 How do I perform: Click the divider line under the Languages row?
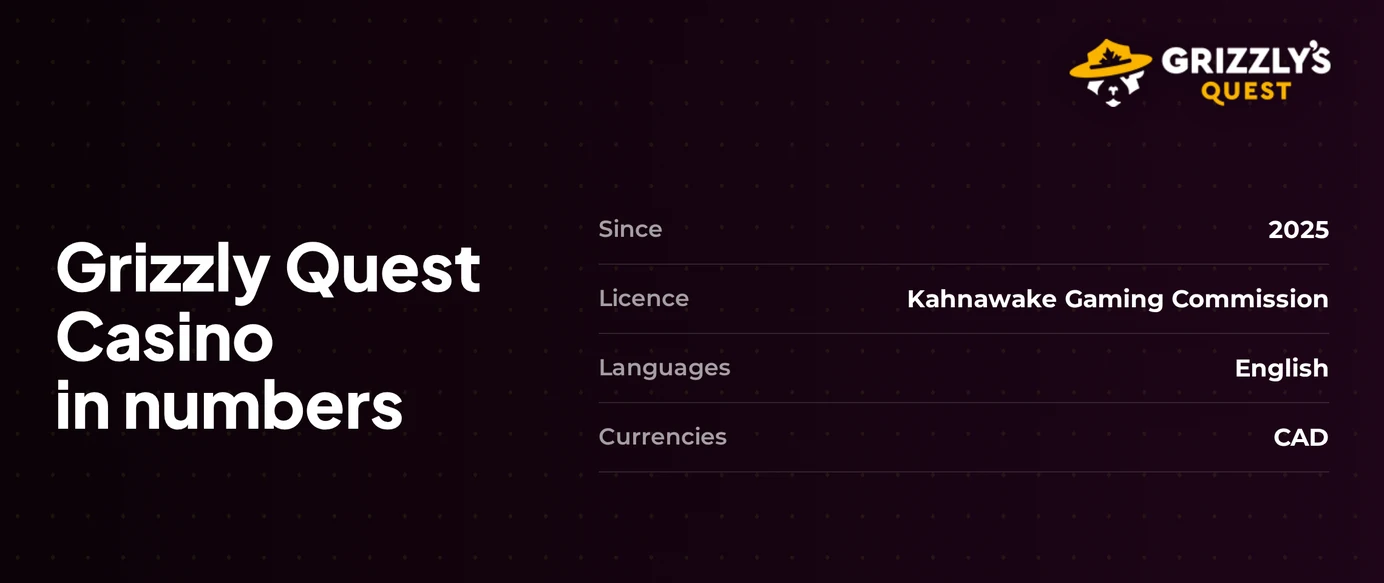[964, 402]
